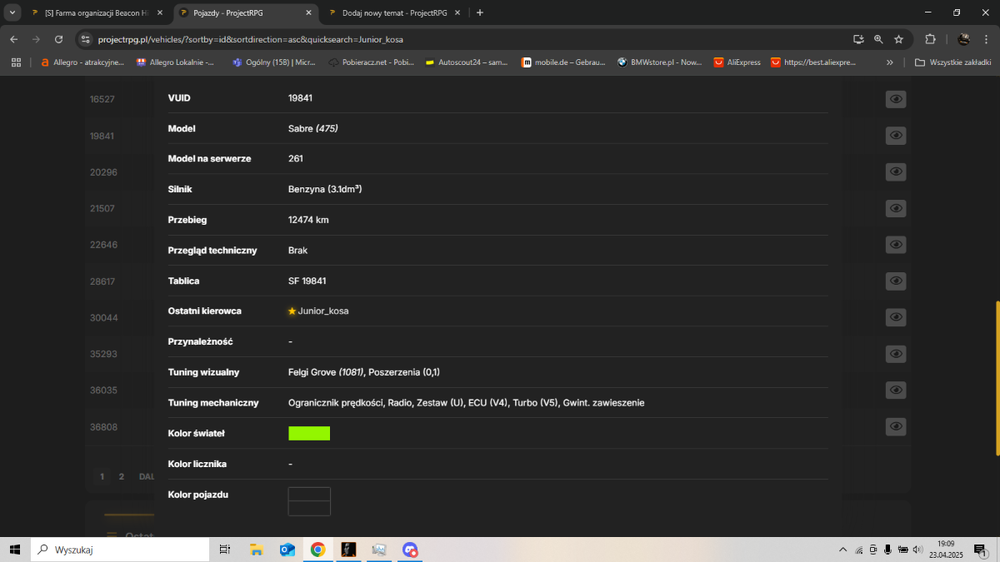The width and height of the screenshot is (1000, 562).
Task: Open eye icon on row 22646
Action: (x=895, y=244)
